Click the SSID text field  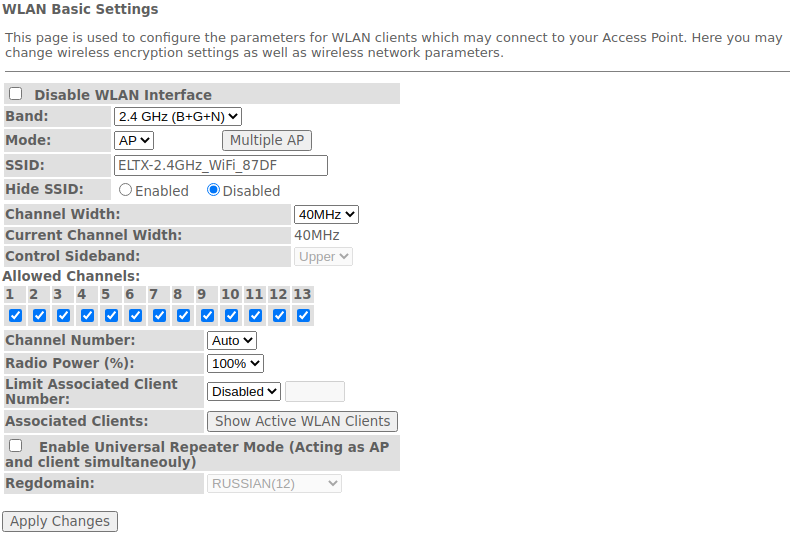(x=221, y=166)
